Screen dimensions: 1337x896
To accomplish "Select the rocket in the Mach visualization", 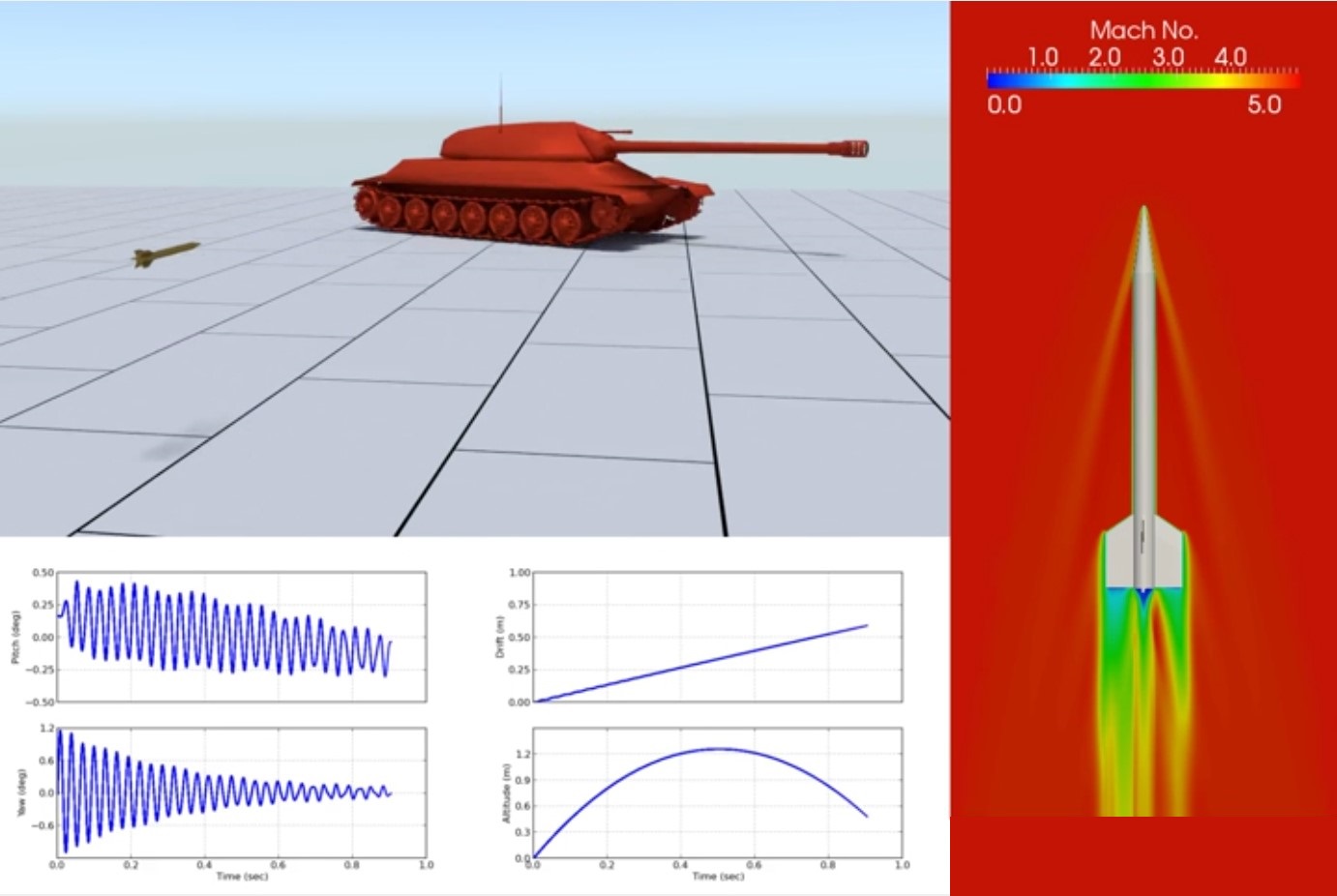I will click(1144, 387).
